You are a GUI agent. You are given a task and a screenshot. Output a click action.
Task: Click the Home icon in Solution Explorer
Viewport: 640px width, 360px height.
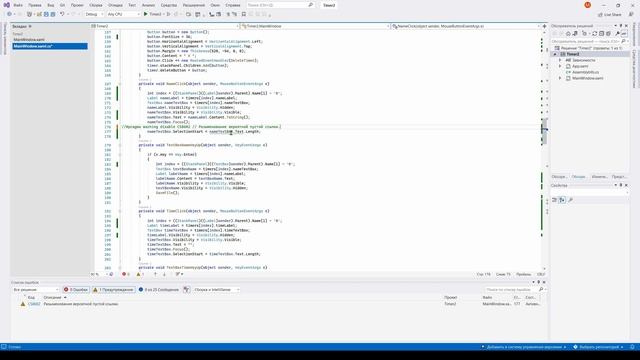[568, 33]
